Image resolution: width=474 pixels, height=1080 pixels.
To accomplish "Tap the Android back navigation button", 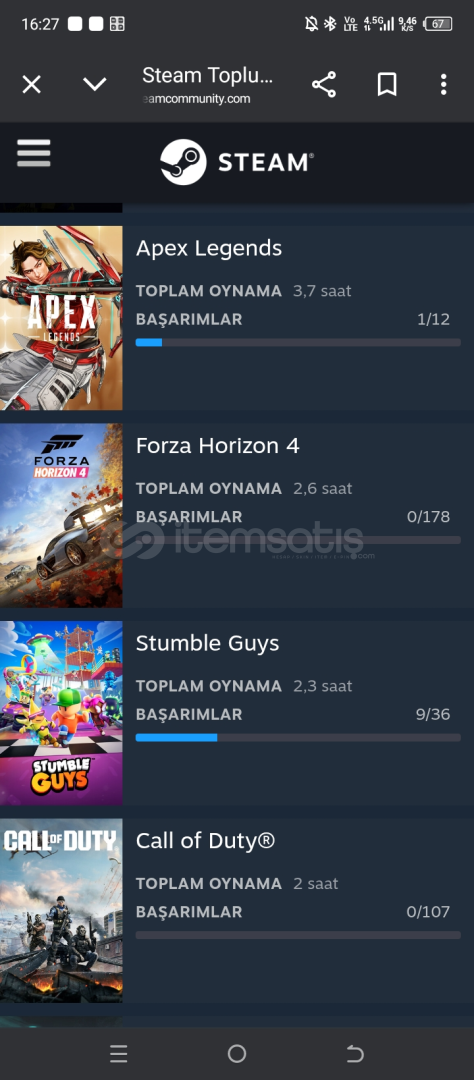I will pyautogui.click(x=355, y=1053).
